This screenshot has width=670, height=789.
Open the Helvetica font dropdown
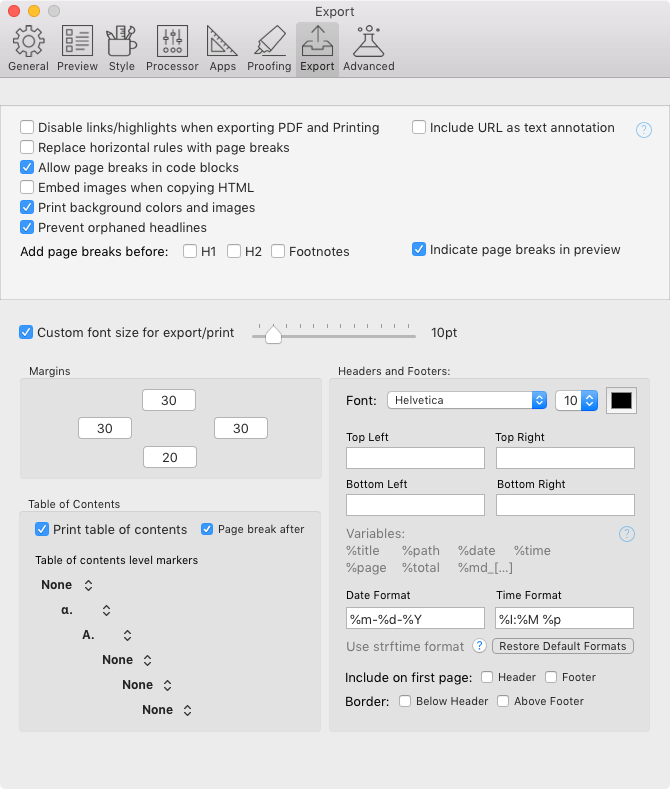467,400
